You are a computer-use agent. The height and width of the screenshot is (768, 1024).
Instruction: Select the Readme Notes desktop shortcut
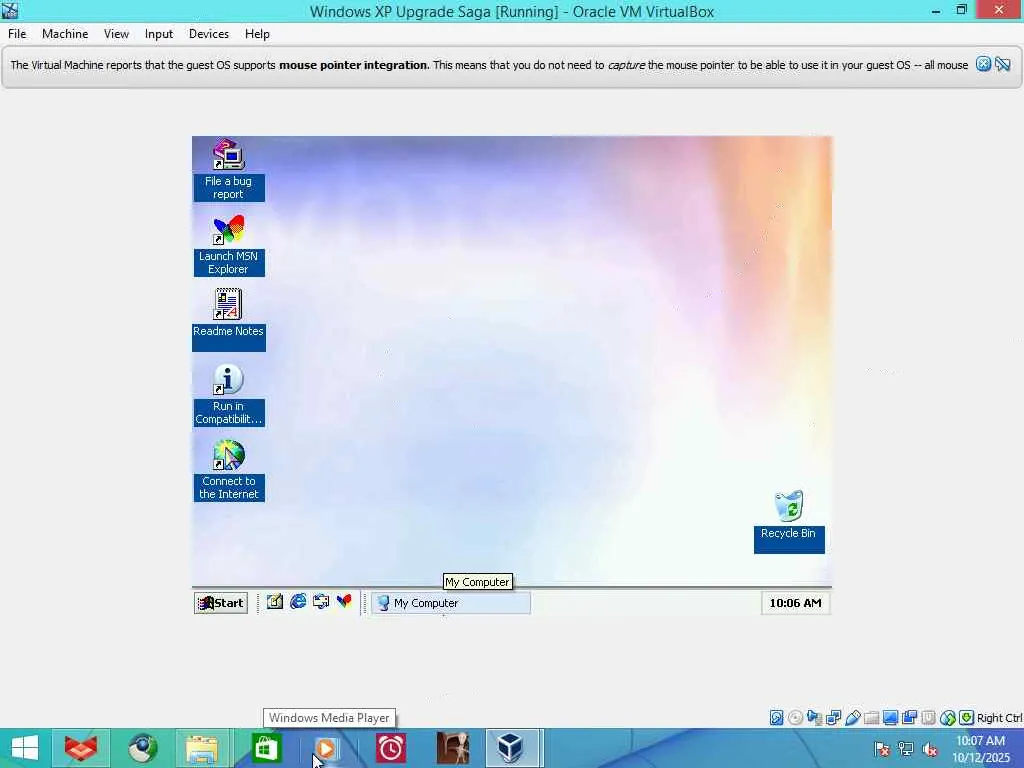[228, 319]
